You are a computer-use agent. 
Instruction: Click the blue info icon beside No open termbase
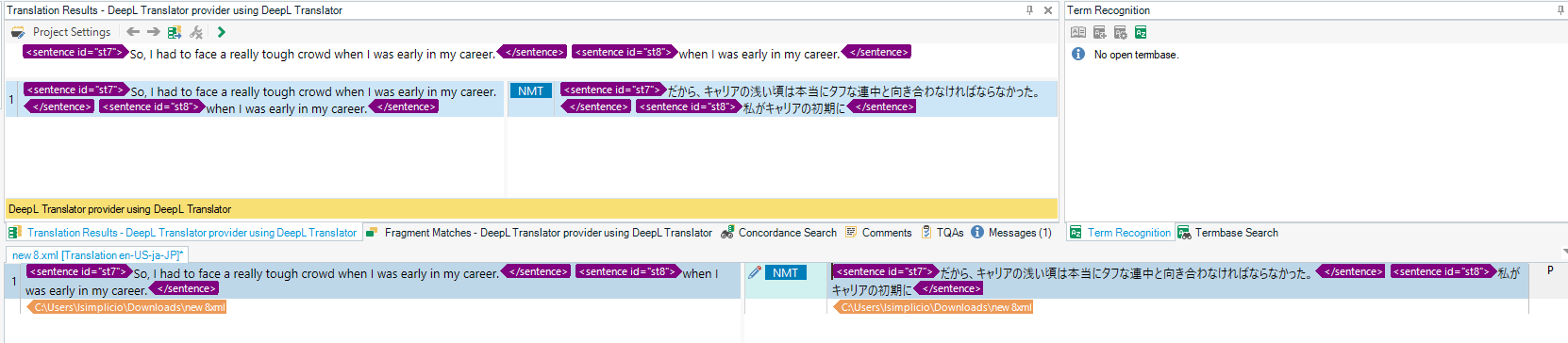click(1078, 55)
